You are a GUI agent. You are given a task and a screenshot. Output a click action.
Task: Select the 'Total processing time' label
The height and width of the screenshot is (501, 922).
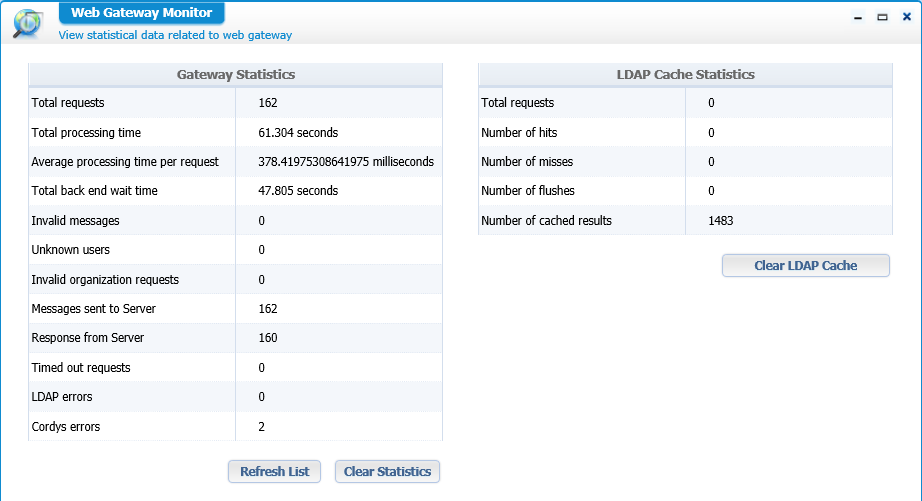(x=86, y=133)
